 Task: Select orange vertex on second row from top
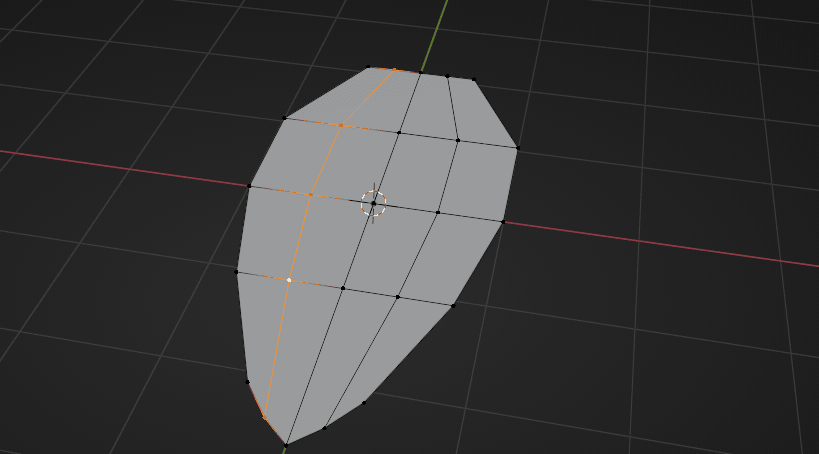341,125
